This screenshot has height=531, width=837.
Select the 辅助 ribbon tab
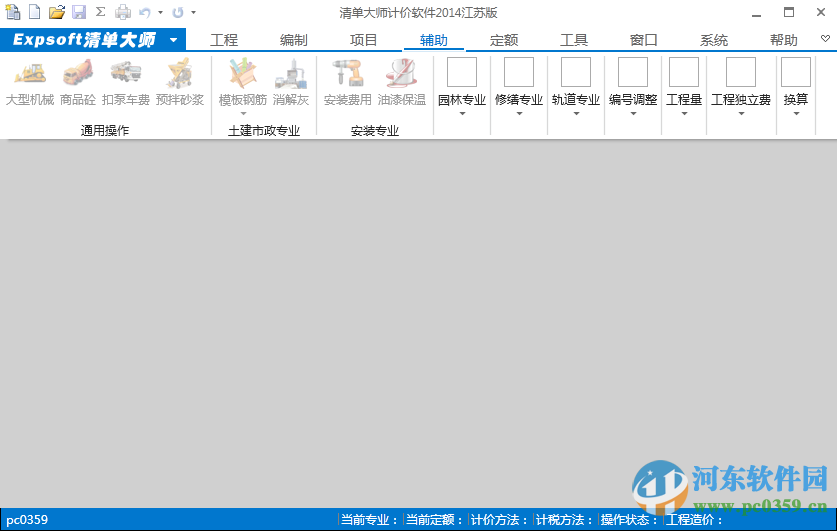[433, 40]
